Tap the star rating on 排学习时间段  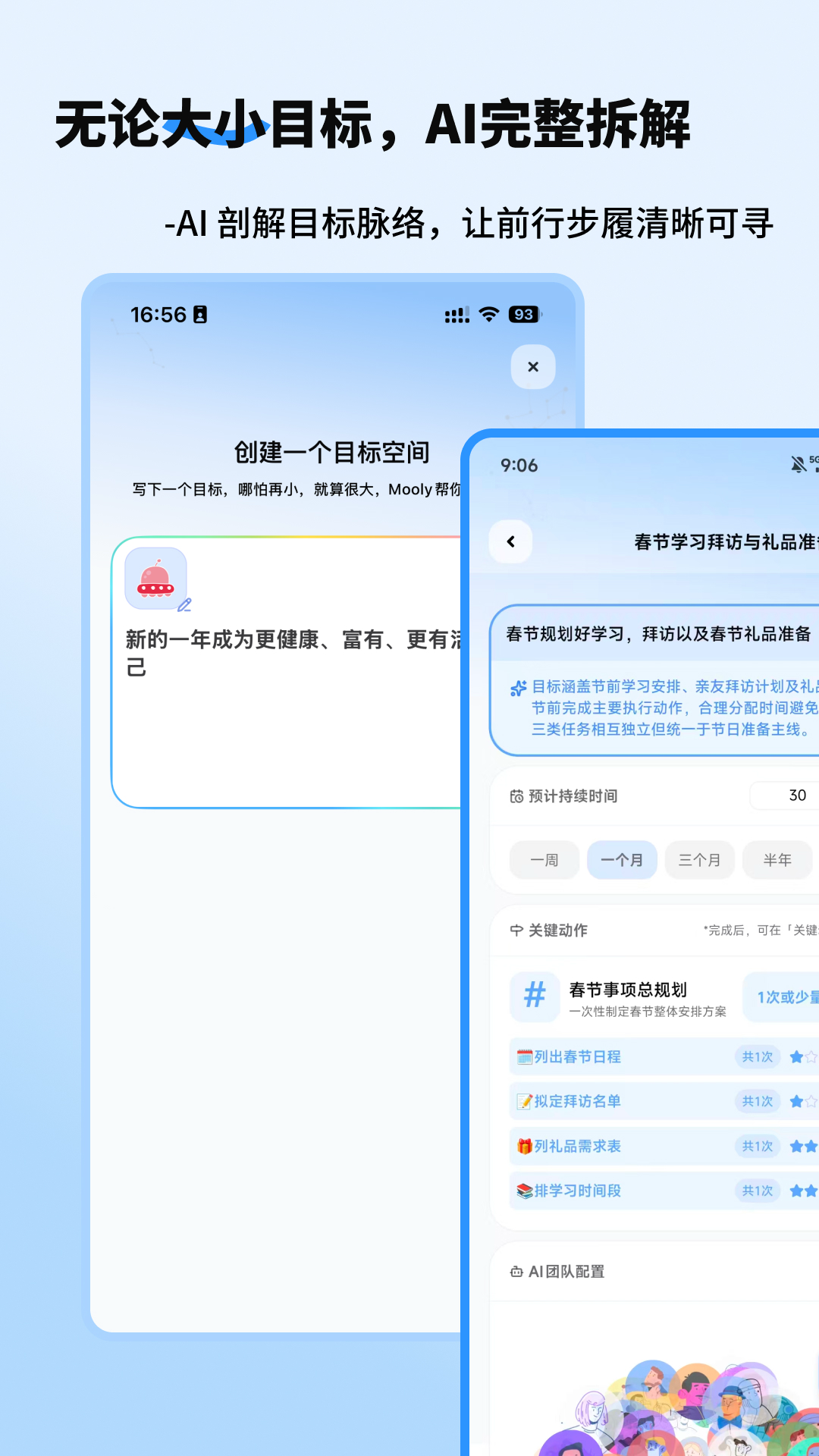click(x=804, y=1191)
